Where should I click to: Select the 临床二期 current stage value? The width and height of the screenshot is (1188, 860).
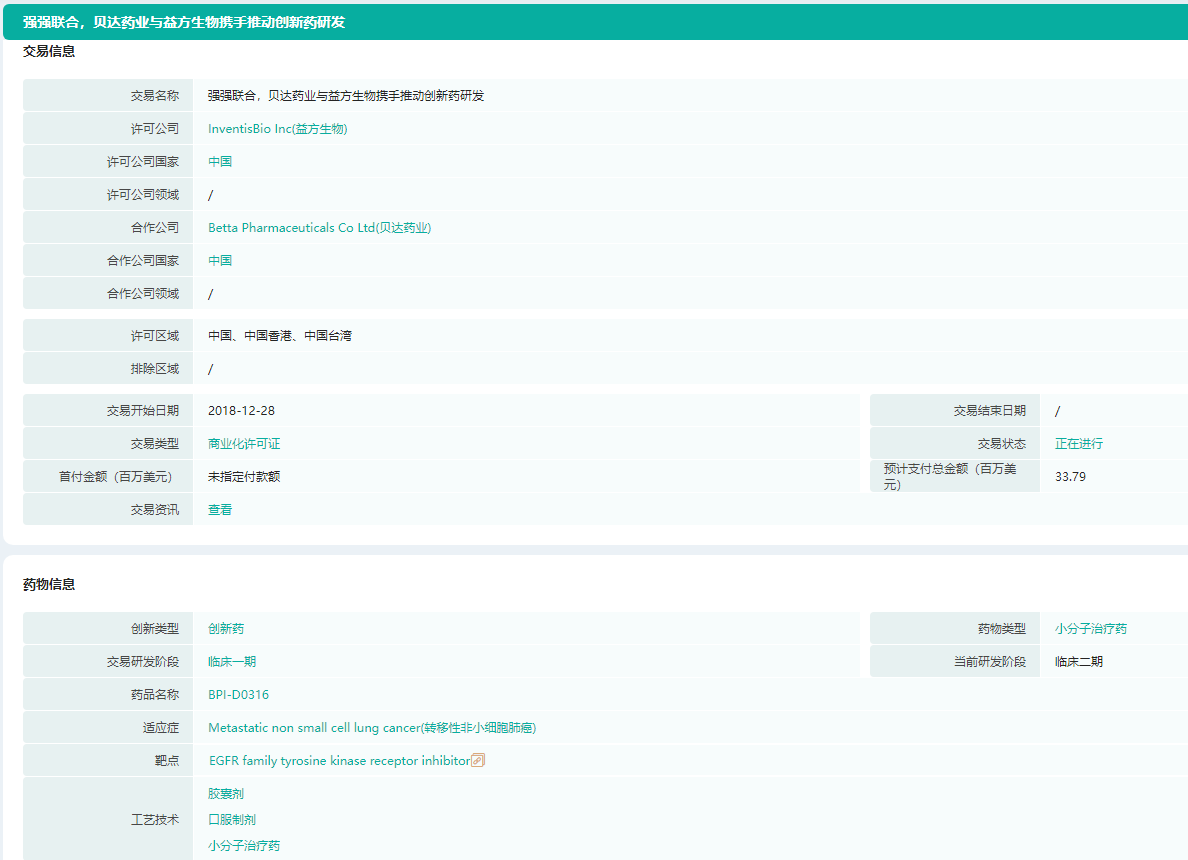point(1079,661)
